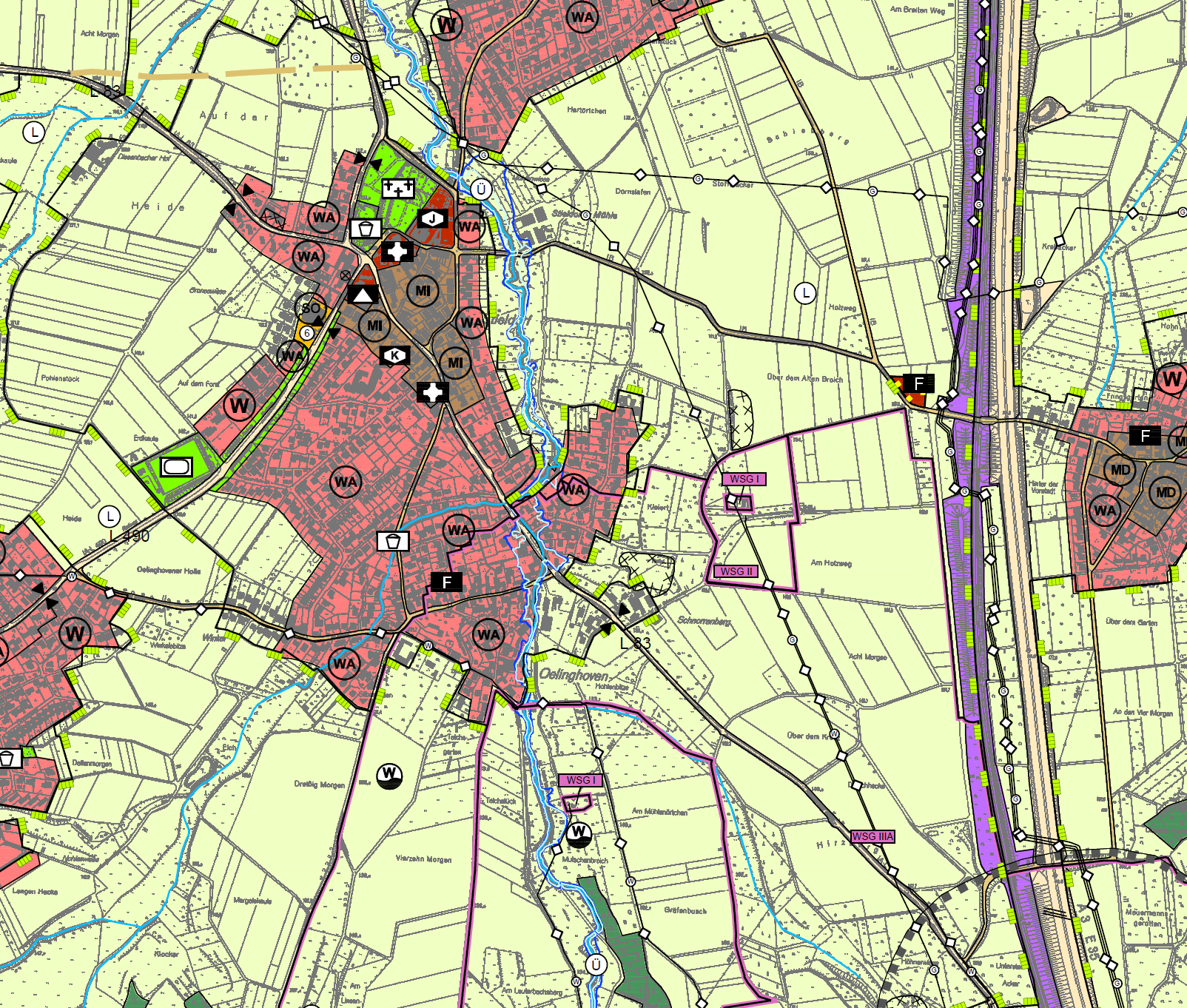
Task: Select the L circle near Holzweg
Action: point(805,293)
